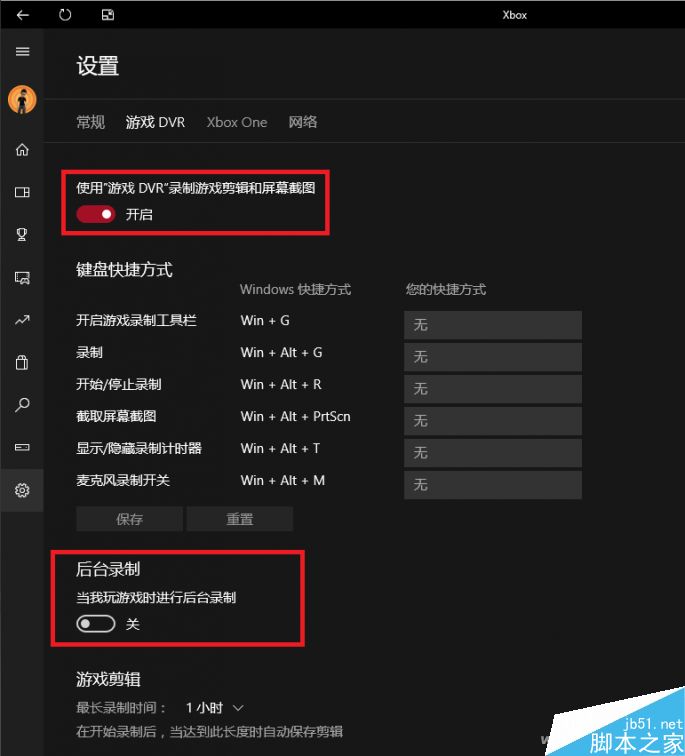Click the Win + Alt + R text
685x756 pixels.
281,384
